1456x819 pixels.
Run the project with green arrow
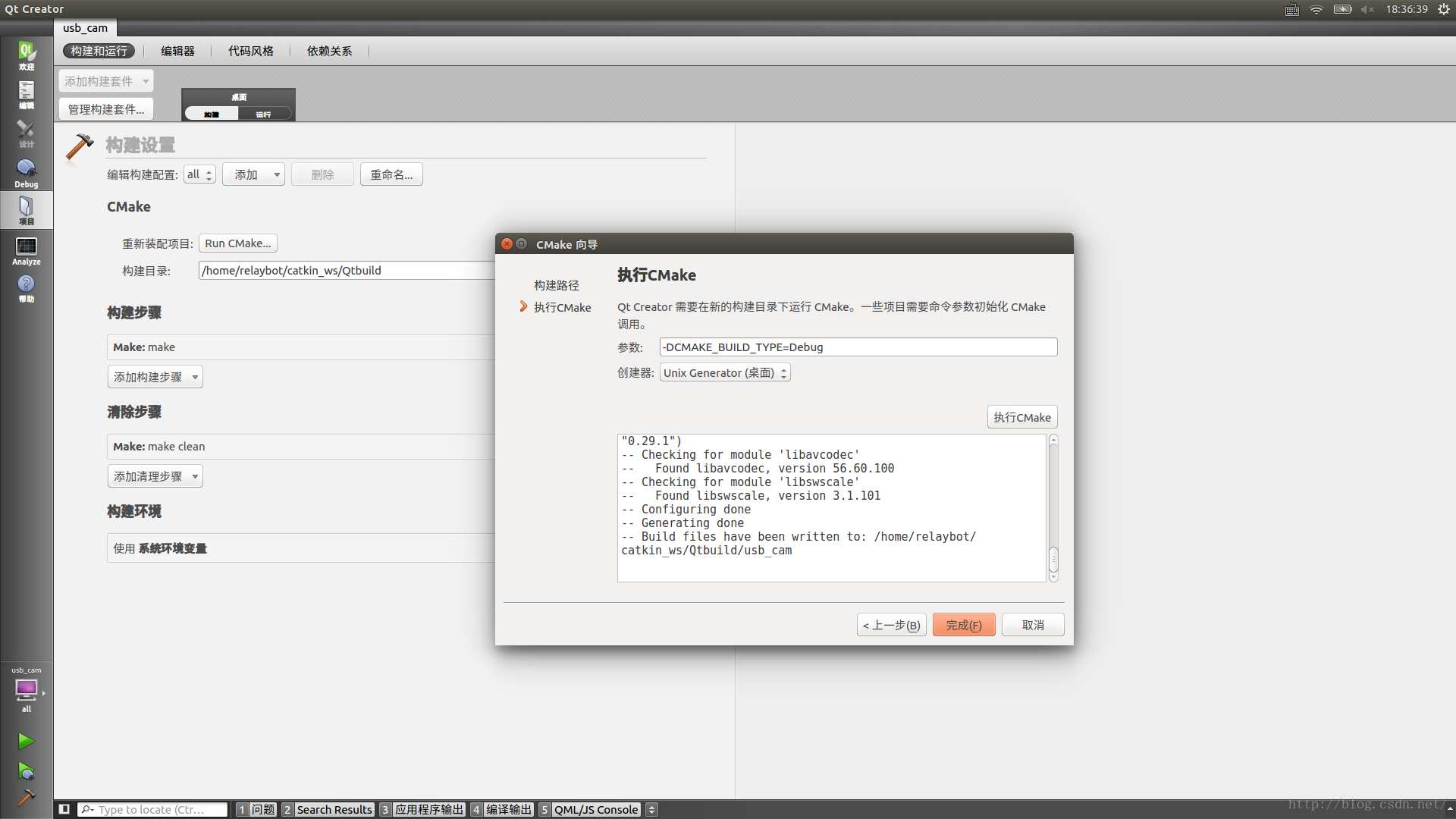(26, 741)
